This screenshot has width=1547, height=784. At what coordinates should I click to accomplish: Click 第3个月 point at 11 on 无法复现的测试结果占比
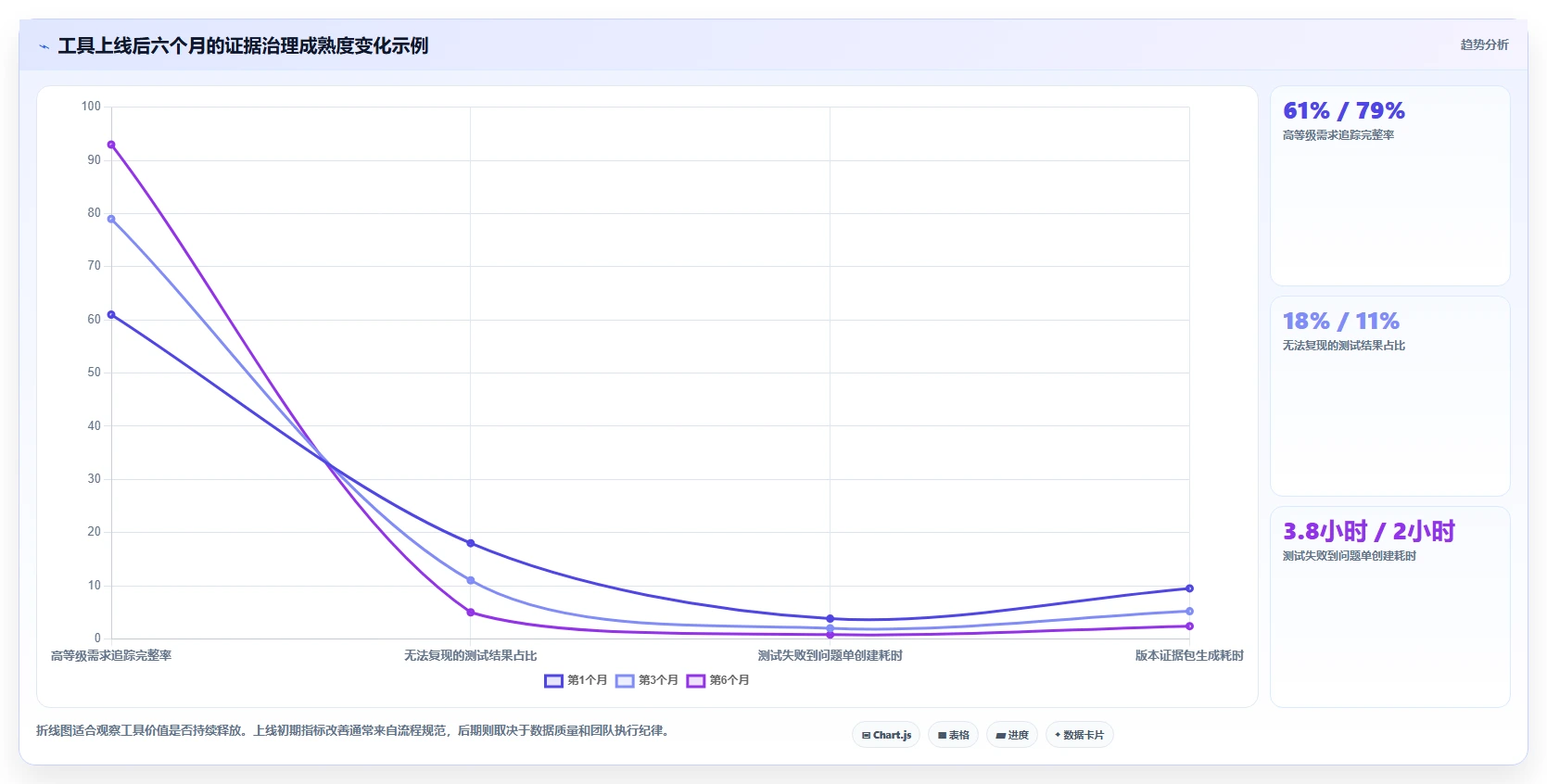tap(471, 580)
